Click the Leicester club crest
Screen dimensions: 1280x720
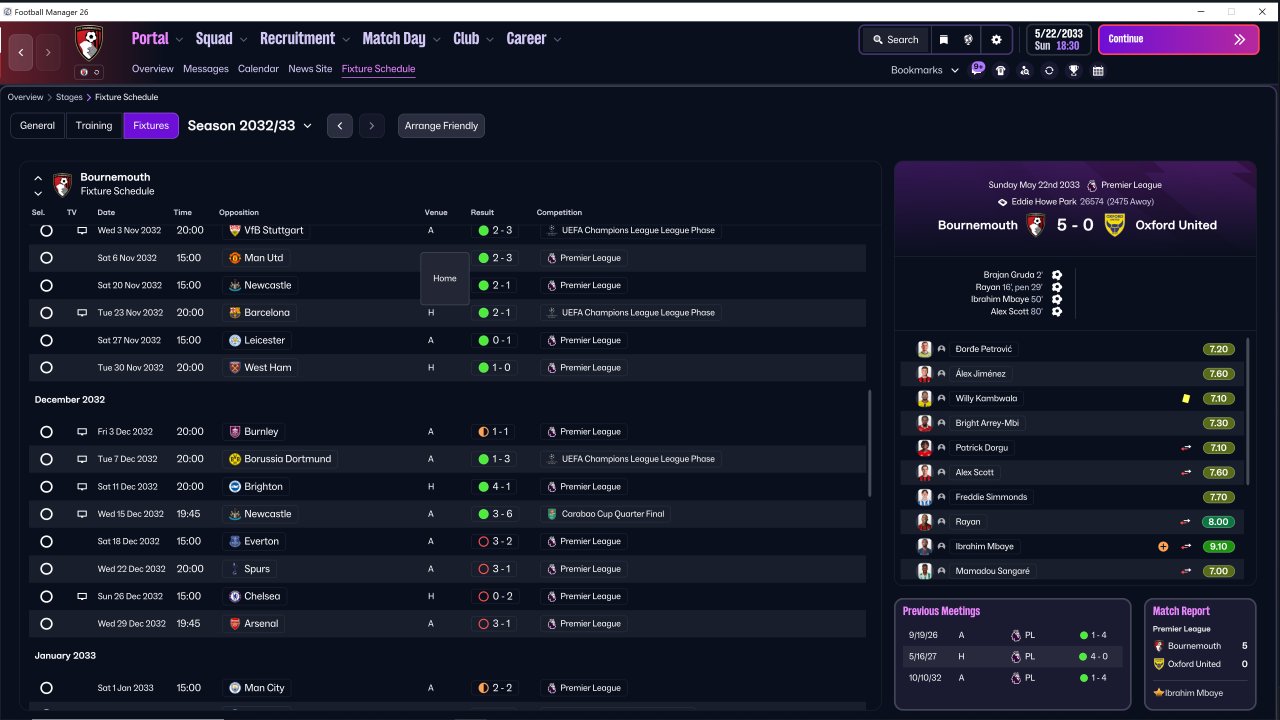coord(234,340)
